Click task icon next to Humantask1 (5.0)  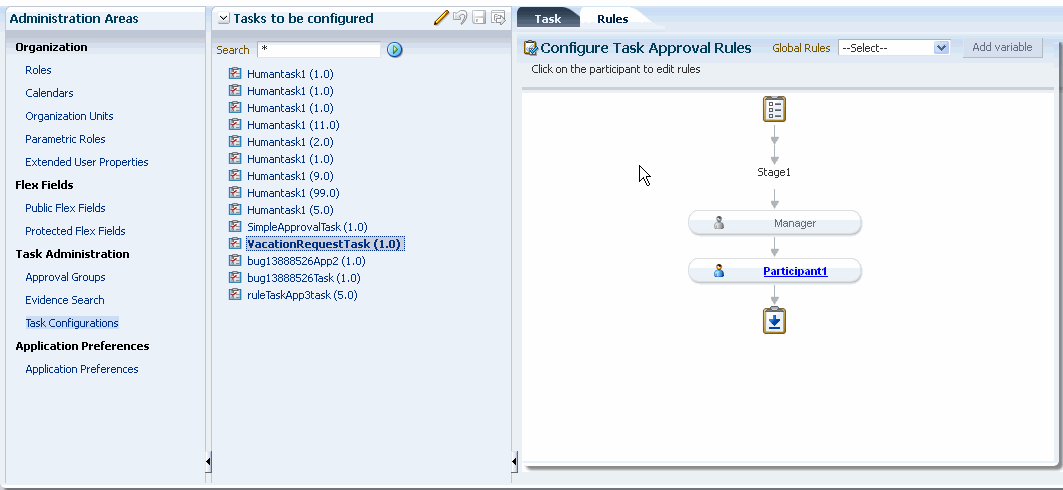pos(235,209)
